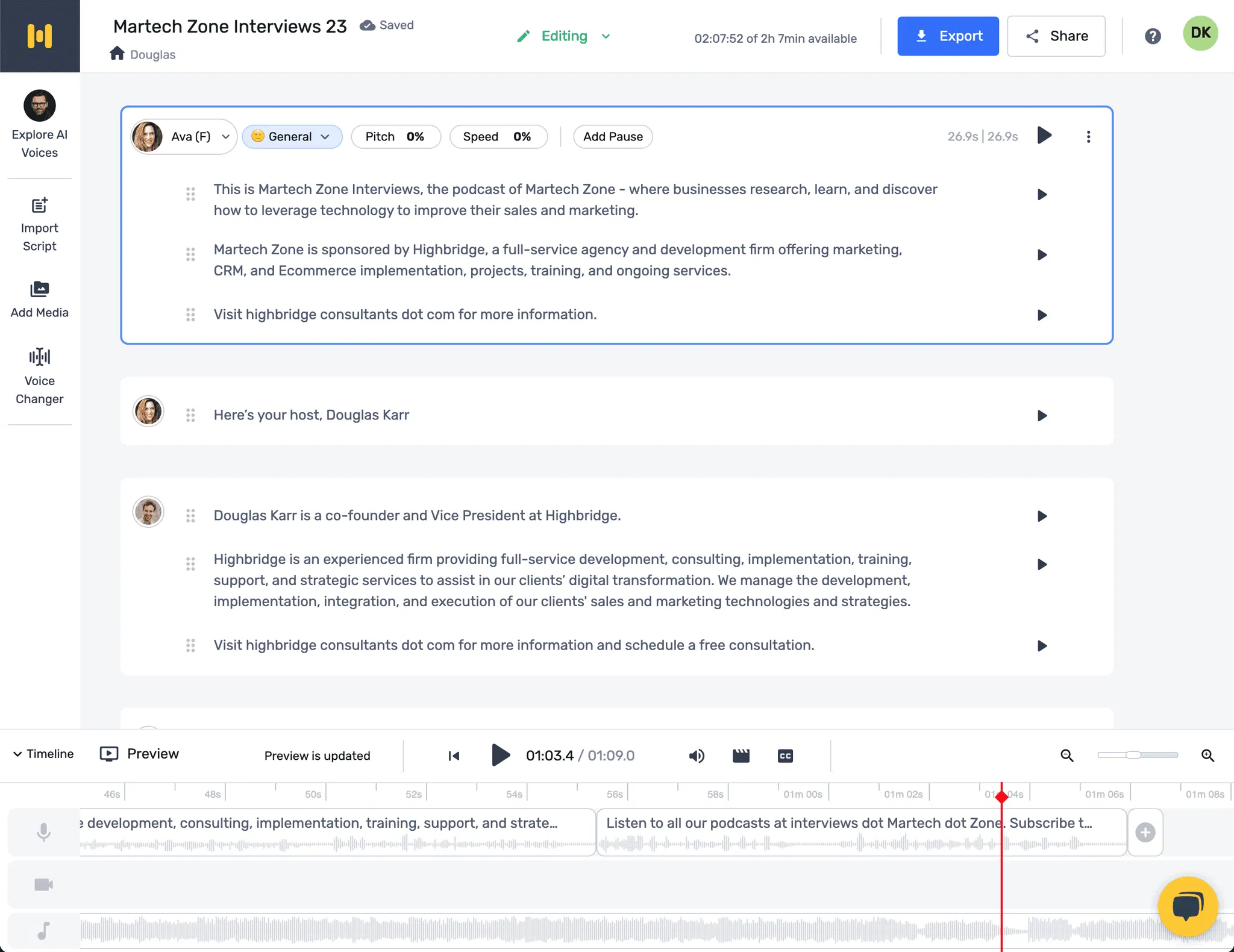The width and height of the screenshot is (1234, 952).
Task: Toggle the video clapperboard option
Action: point(741,756)
